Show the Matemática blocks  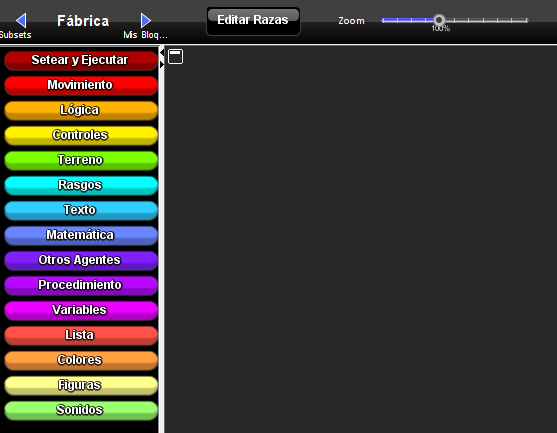[81, 235]
